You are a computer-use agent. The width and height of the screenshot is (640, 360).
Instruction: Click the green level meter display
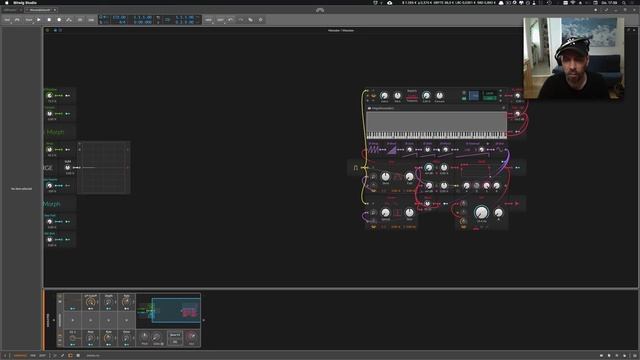point(489,98)
